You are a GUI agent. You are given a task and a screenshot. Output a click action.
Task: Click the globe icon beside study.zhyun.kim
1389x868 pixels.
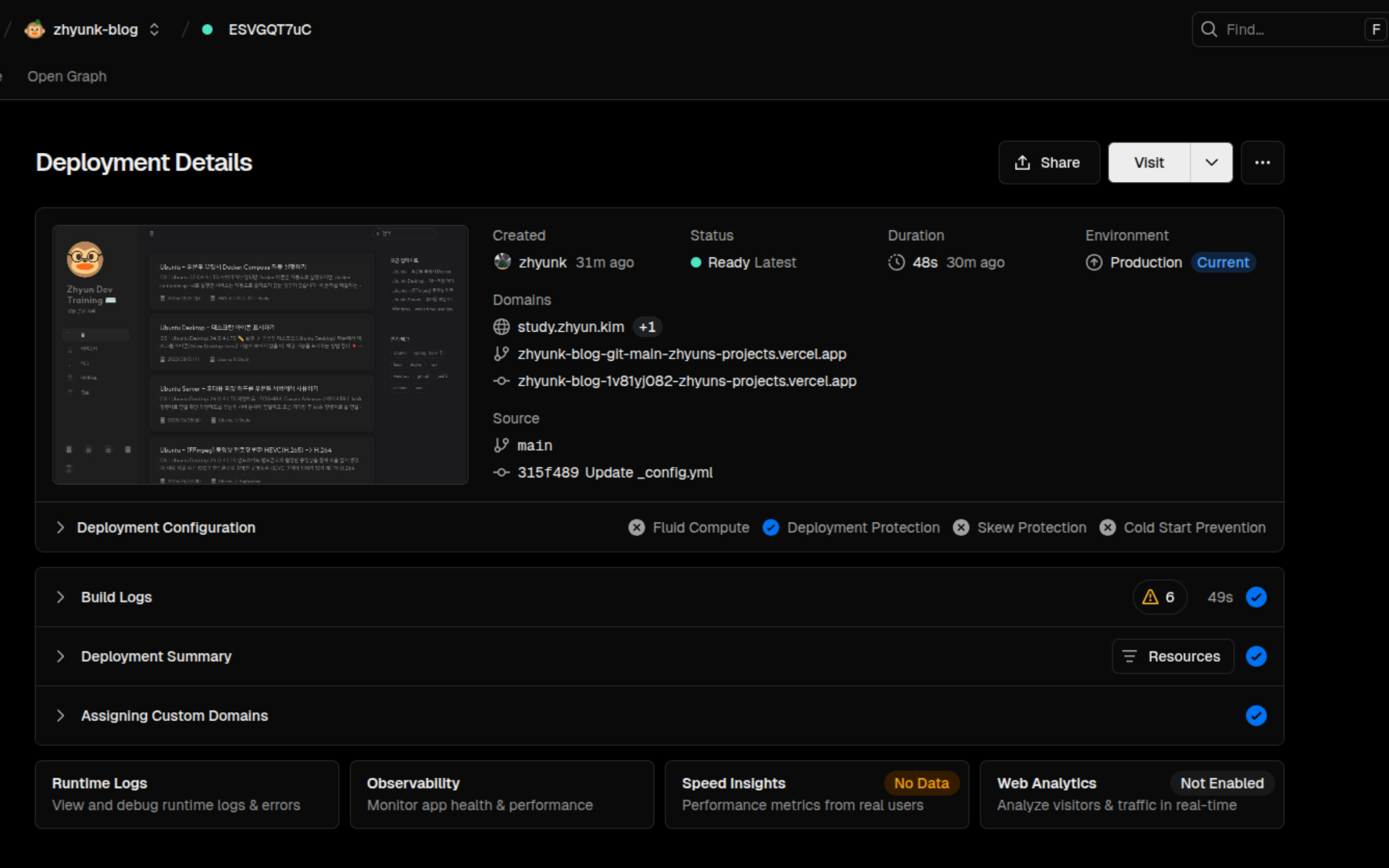(x=501, y=326)
